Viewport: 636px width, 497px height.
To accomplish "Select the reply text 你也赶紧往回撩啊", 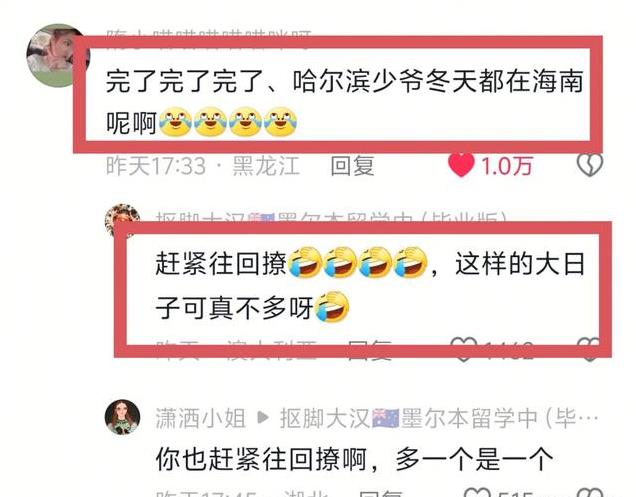I will 261,459.
